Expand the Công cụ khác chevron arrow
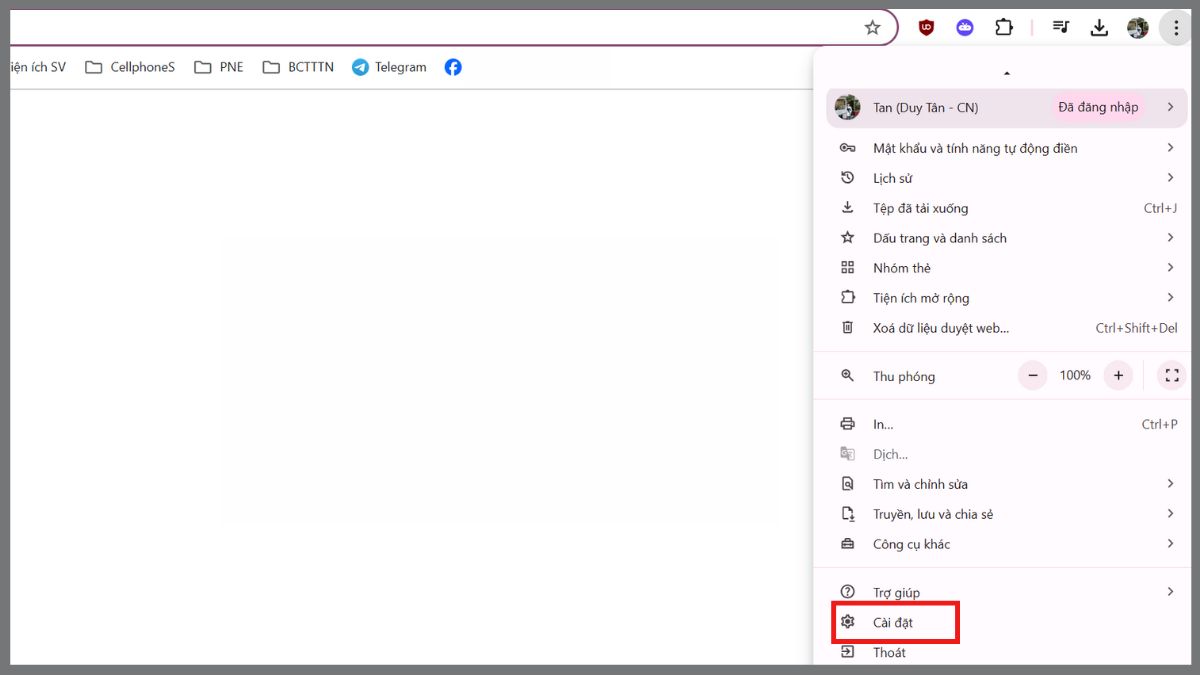 coord(1170,544)
